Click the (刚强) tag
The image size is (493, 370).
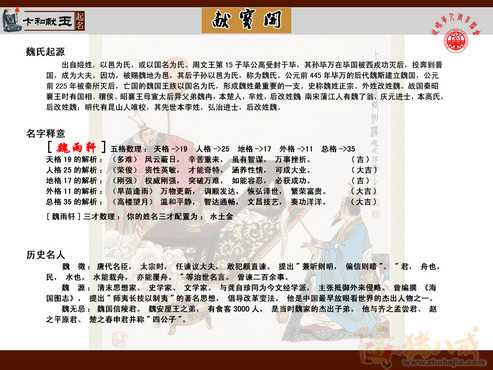pos(125,181)
